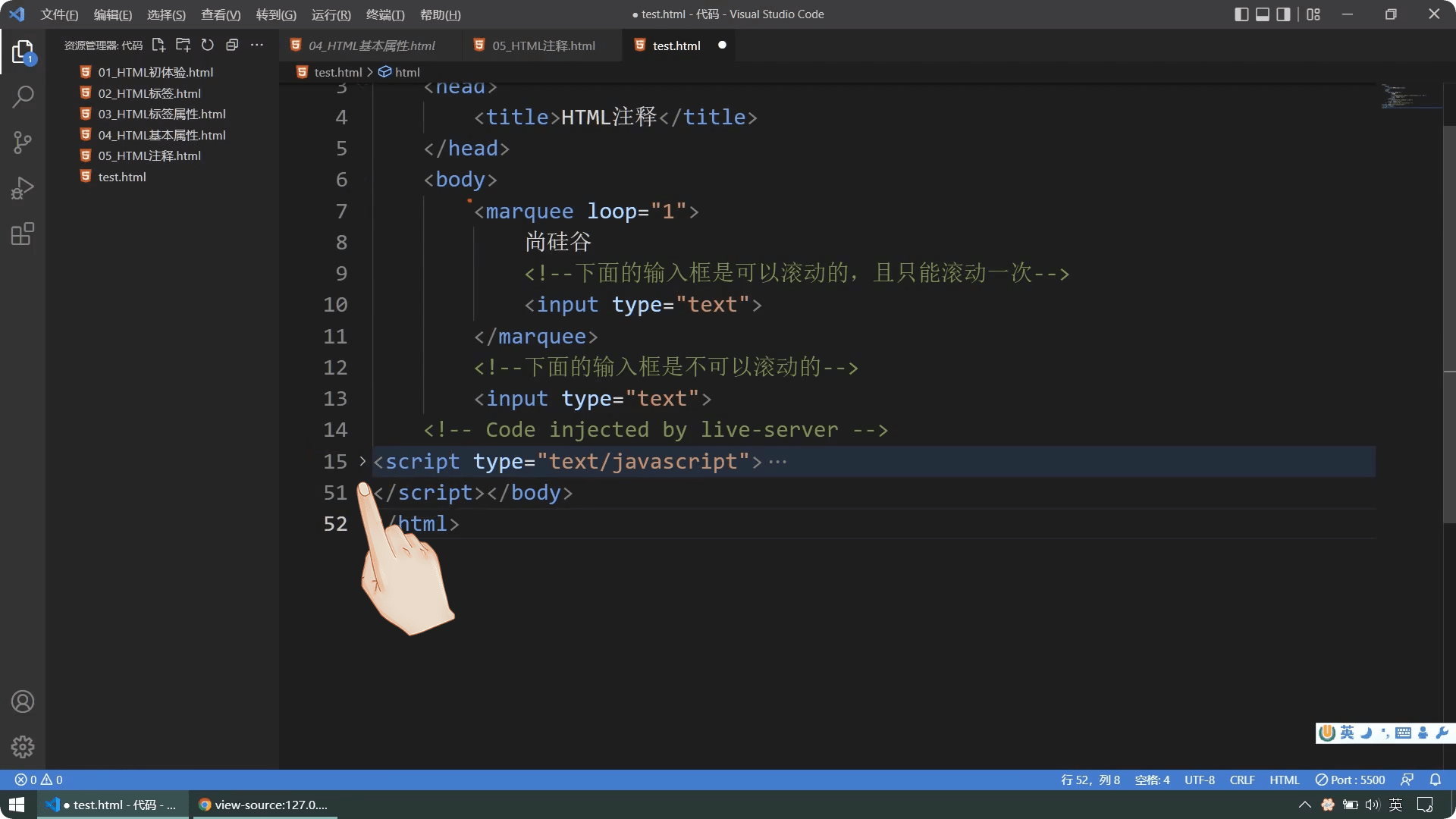Open Source Control view
The height and width of the screenshot is (819, 1456).
(23, 143)
